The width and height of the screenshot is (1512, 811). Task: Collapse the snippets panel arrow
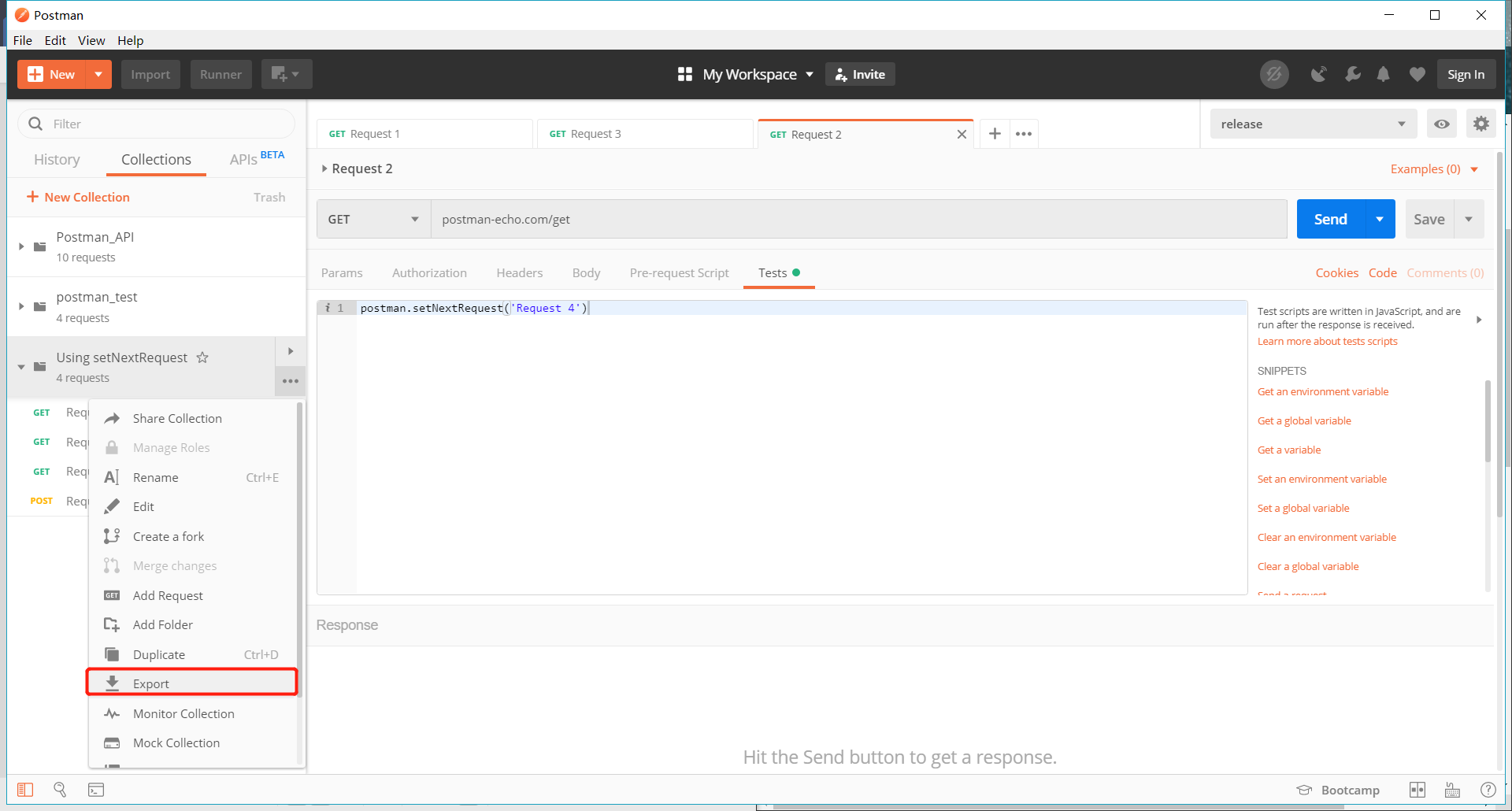[x=1479, y=320]
